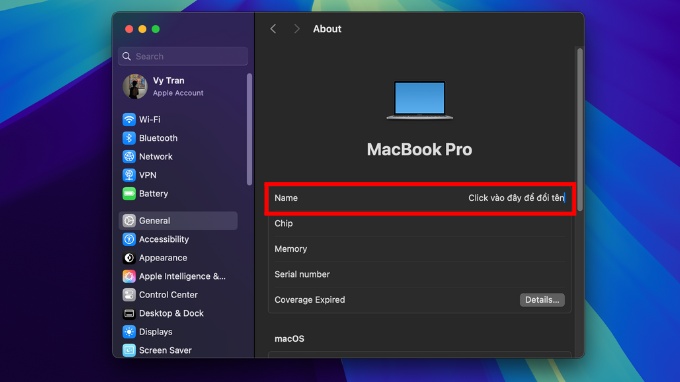Click the green Battery icon

tap(129, 194)
